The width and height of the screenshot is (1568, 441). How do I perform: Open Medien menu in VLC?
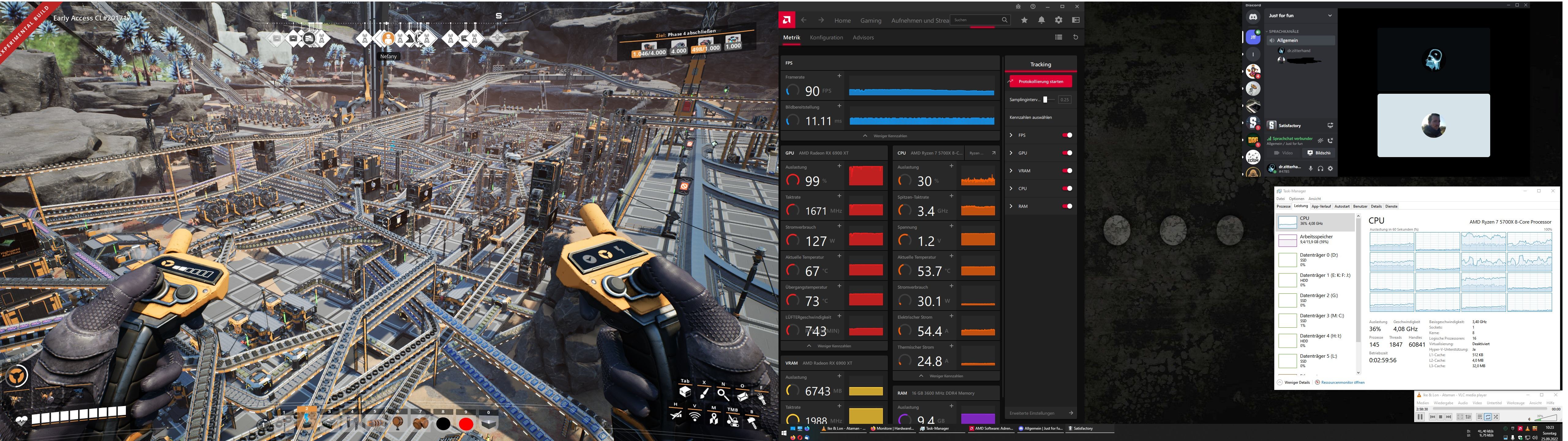[1423, 403]
